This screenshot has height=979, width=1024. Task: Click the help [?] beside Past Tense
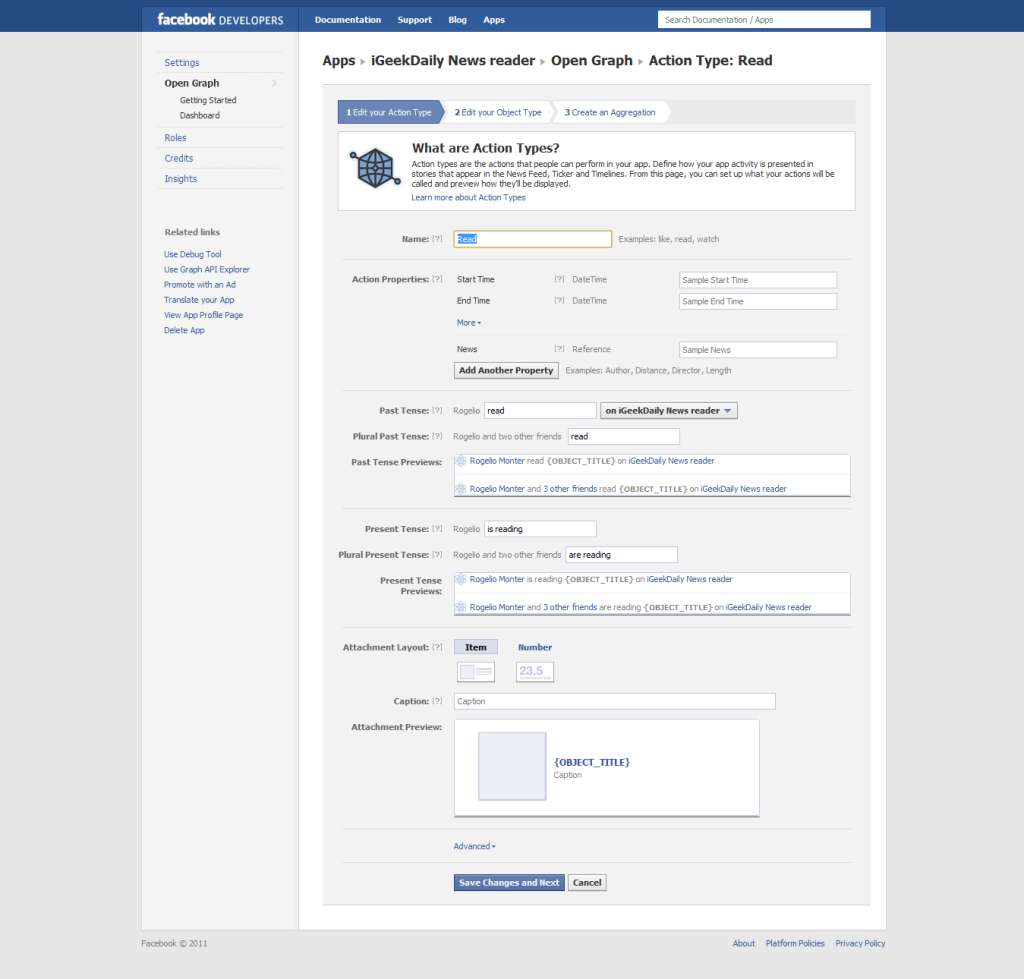pyautogui.click(x=437, y=411)
